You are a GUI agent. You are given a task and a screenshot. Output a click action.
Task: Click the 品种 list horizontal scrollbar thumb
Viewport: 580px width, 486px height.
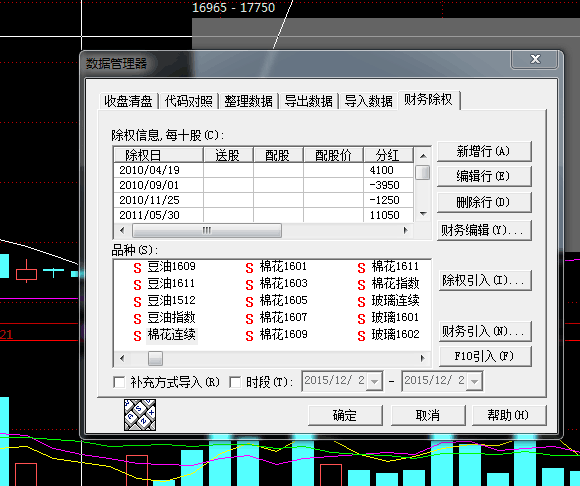click(155, 358)
